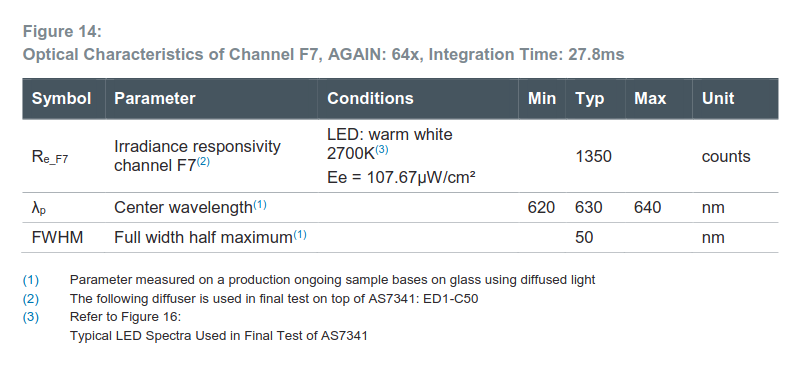The width and height of the screenshot is (796, 365).
Task: Click the Re_F7 symbol cell
Action: pos(50,157)
